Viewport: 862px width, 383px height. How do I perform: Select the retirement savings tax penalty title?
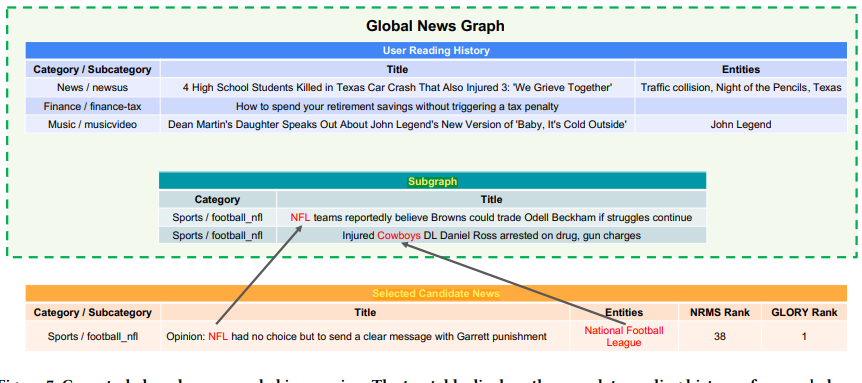[x=397, y=106]
